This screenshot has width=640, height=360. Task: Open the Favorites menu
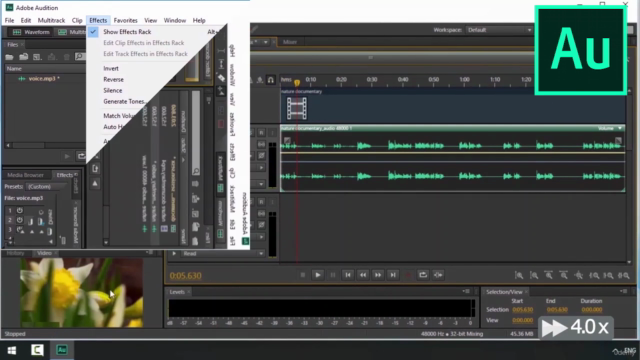point(125,20)
